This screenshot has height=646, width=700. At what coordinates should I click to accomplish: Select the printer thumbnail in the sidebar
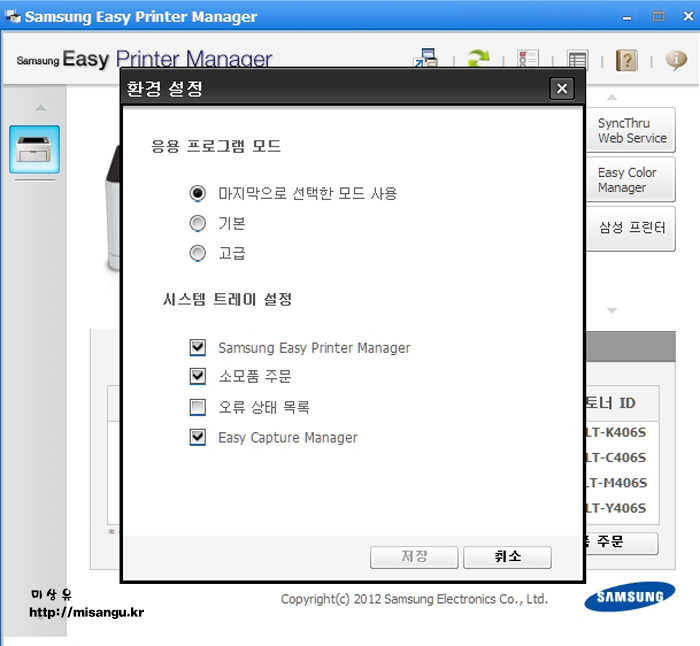(34, 149)
